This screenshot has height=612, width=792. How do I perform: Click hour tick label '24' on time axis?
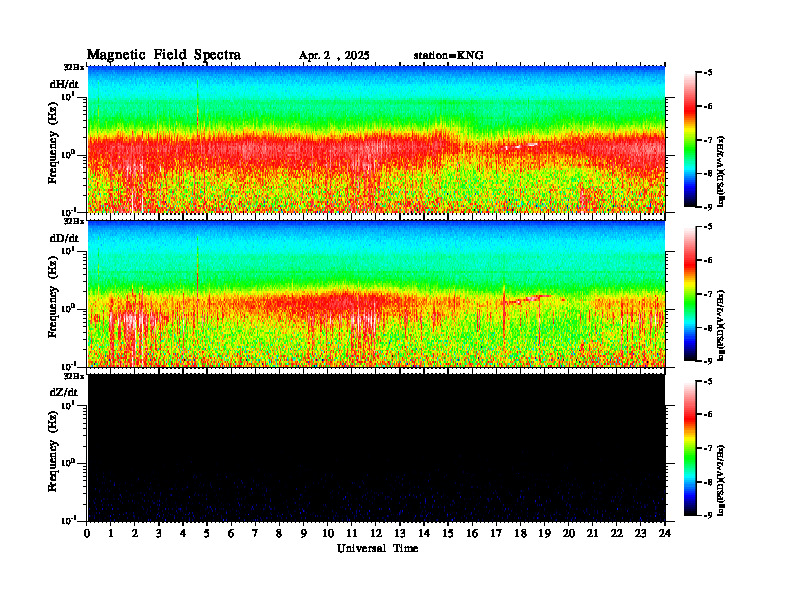(x=665, y=533)
